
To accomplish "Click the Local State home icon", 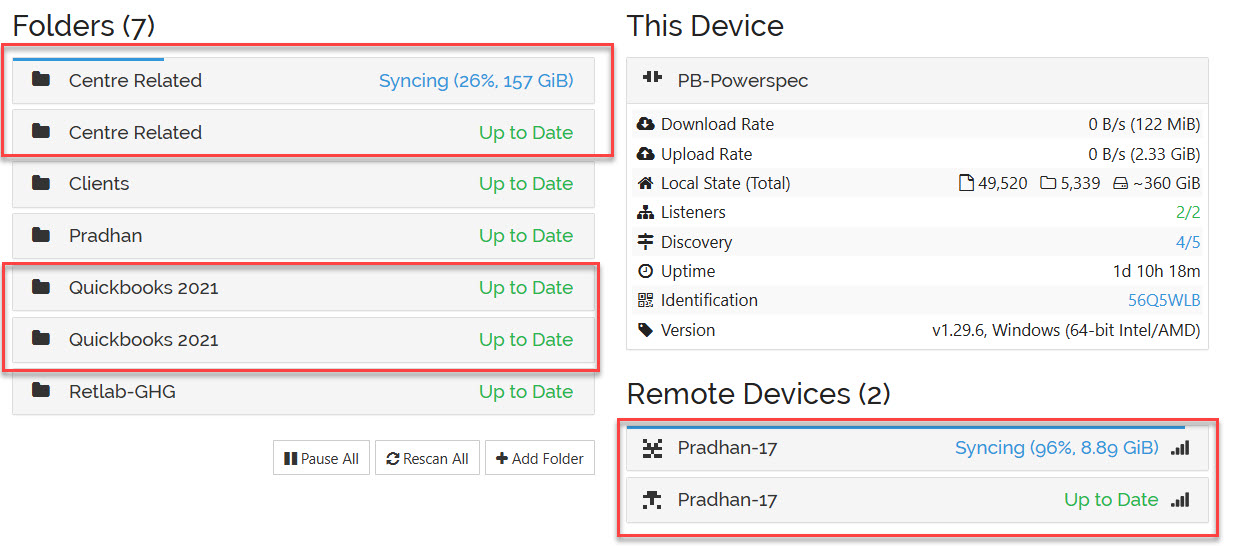I will (645, 183).
